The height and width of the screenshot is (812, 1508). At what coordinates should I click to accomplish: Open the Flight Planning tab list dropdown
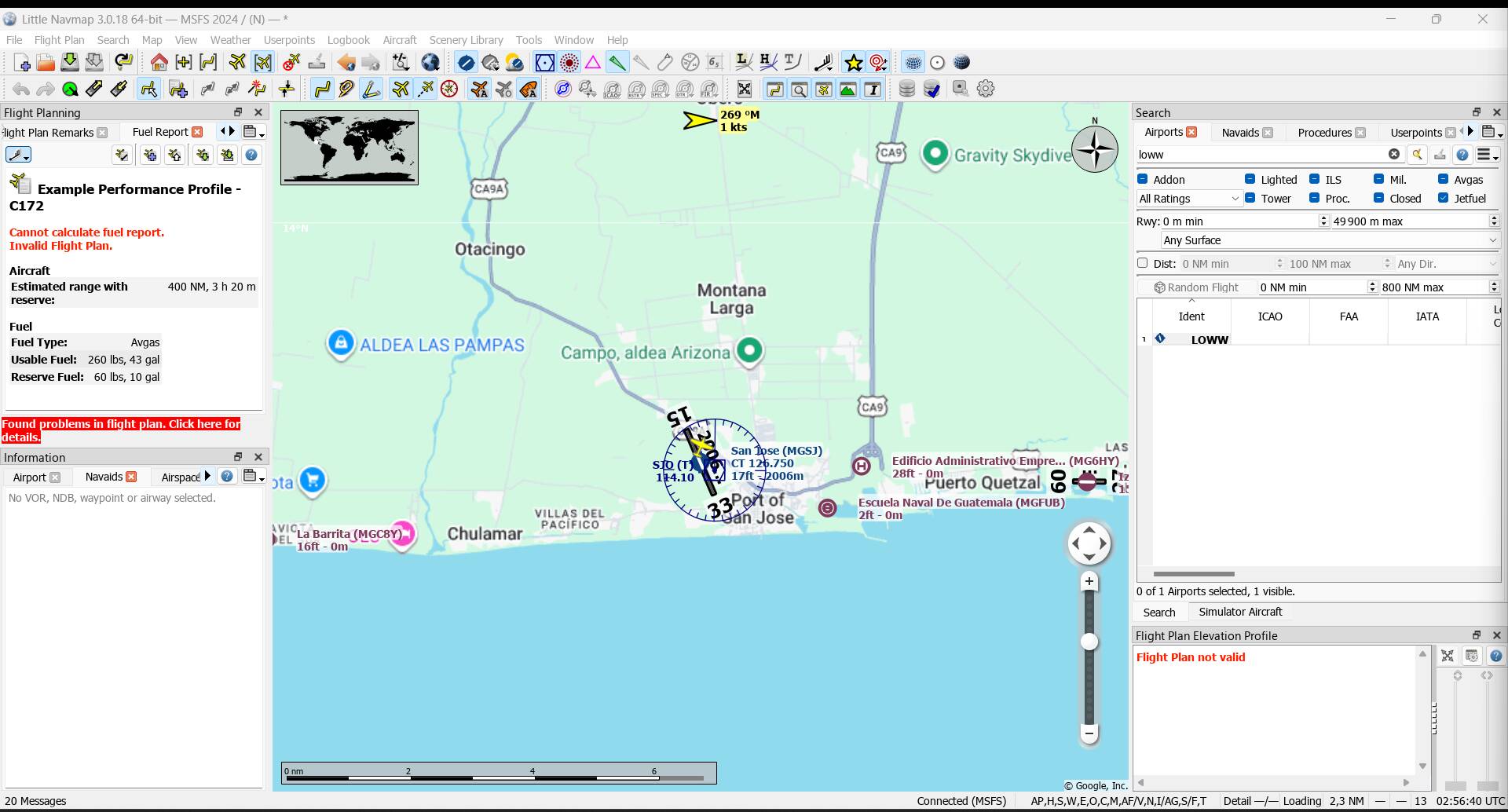(x=254, y=132)
